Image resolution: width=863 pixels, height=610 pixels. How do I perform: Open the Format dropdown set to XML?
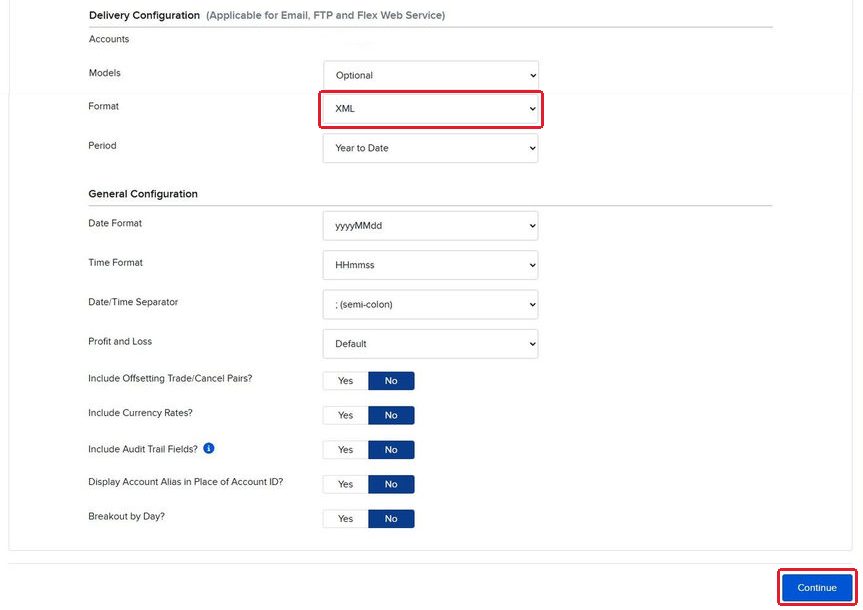click(430, 109)
